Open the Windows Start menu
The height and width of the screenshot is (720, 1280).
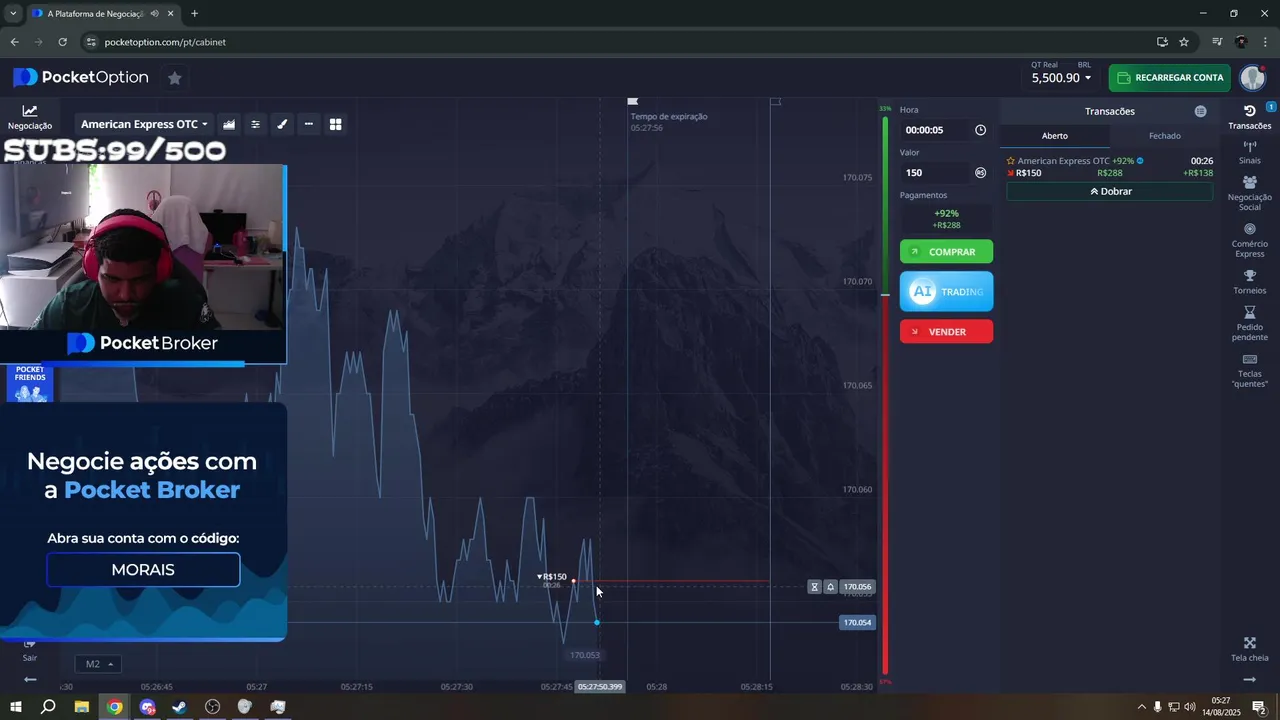pos(15,707)
